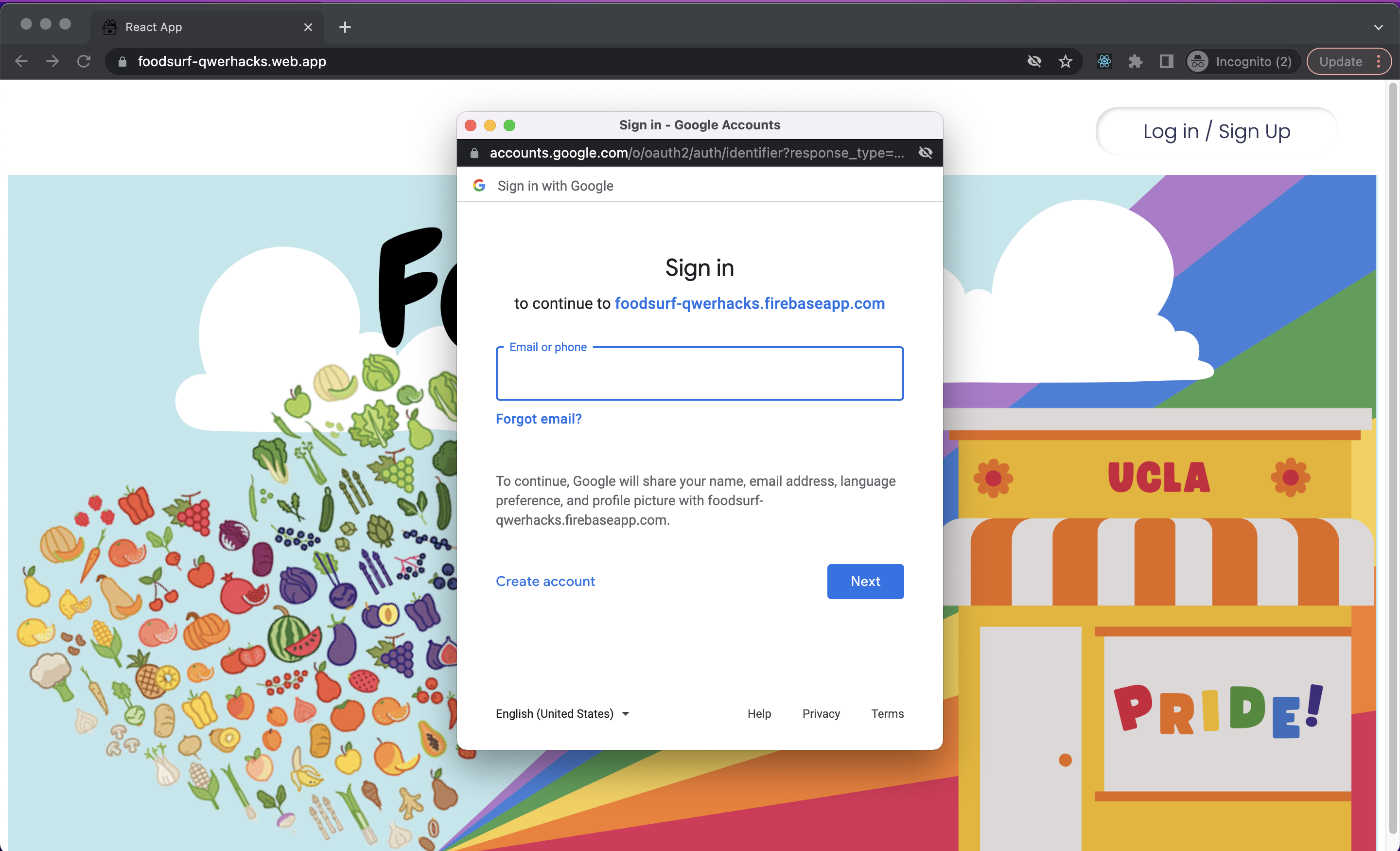The height and width of the screenshot is (851, 1400).
Task: Click the Create account link
Action: pos(545,581)
